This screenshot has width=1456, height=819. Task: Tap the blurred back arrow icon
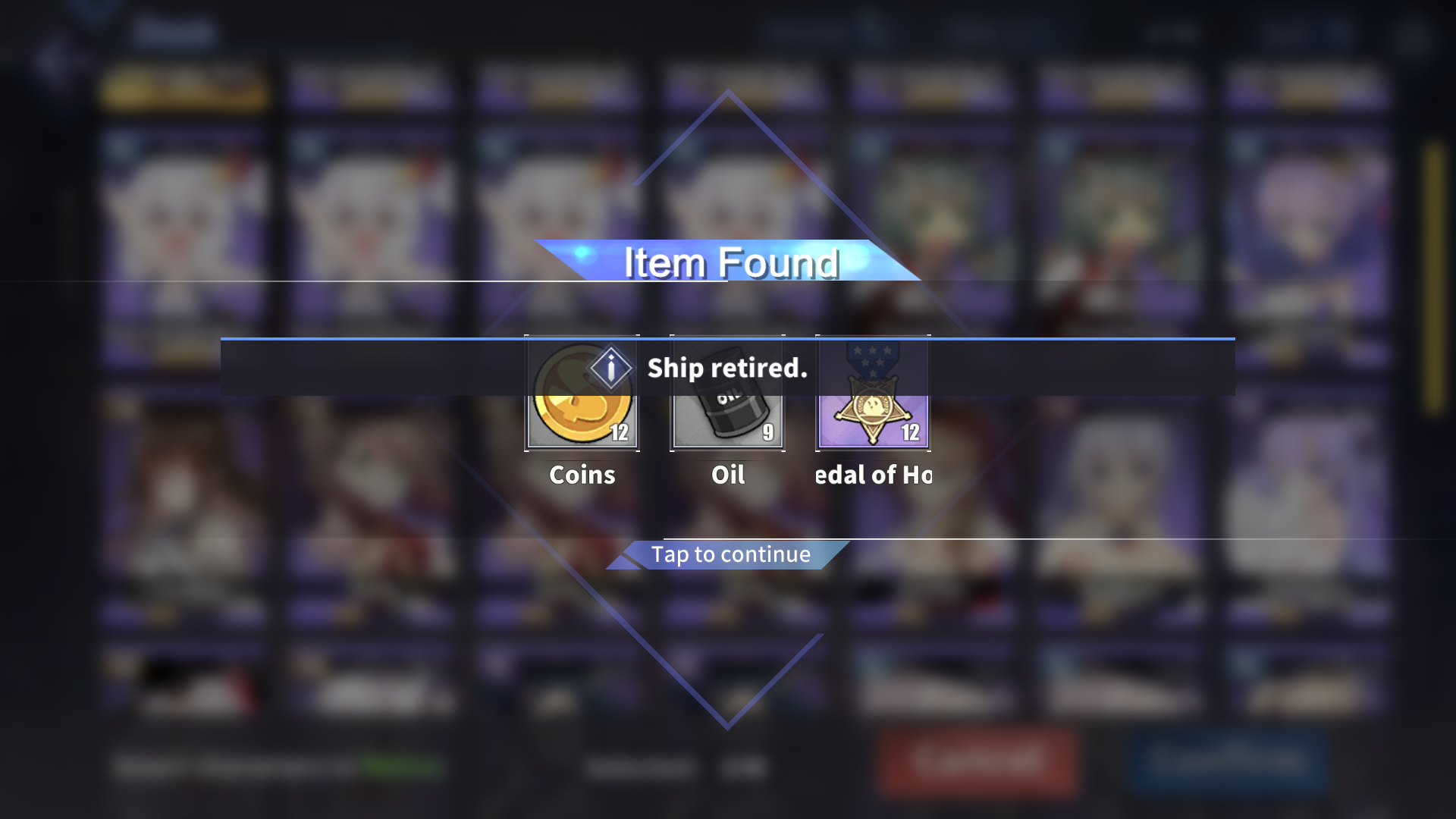point(53,59)
